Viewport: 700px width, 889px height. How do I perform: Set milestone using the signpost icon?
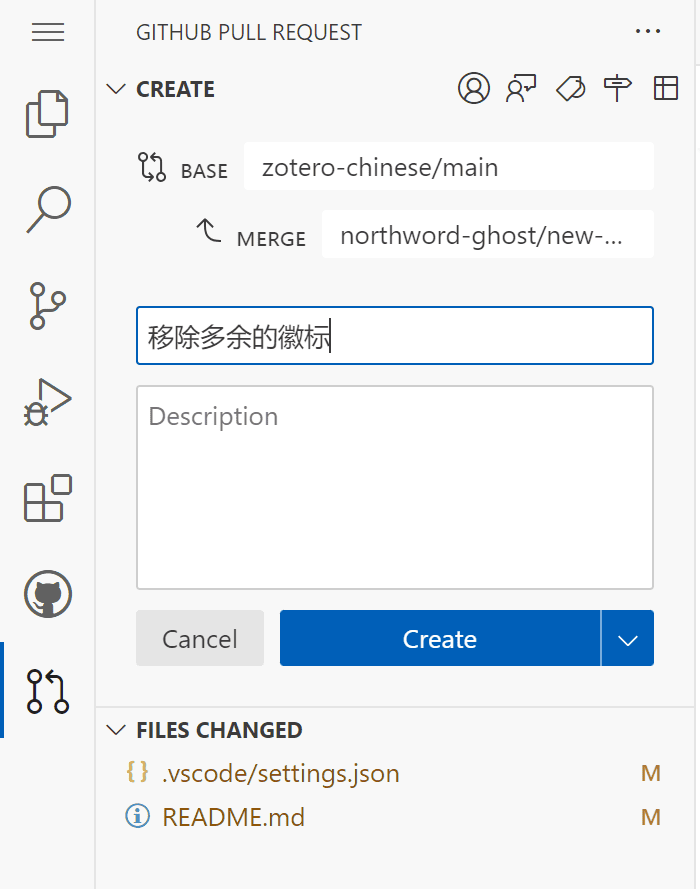coord(617,89)
